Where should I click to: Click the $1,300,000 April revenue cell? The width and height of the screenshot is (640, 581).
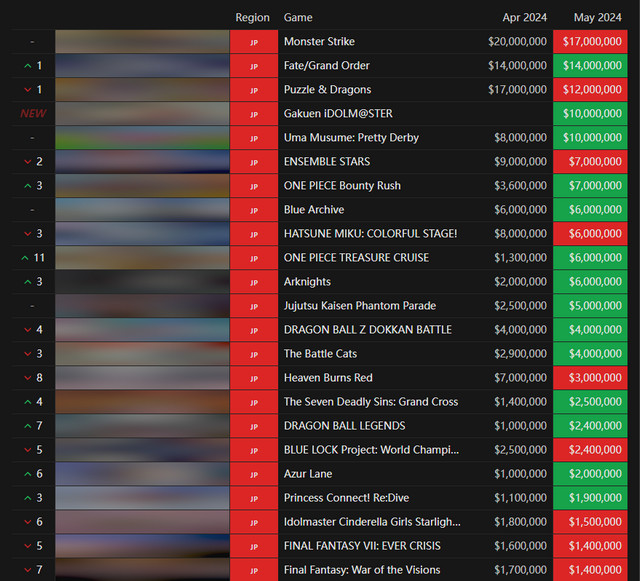tap(520, 258)
